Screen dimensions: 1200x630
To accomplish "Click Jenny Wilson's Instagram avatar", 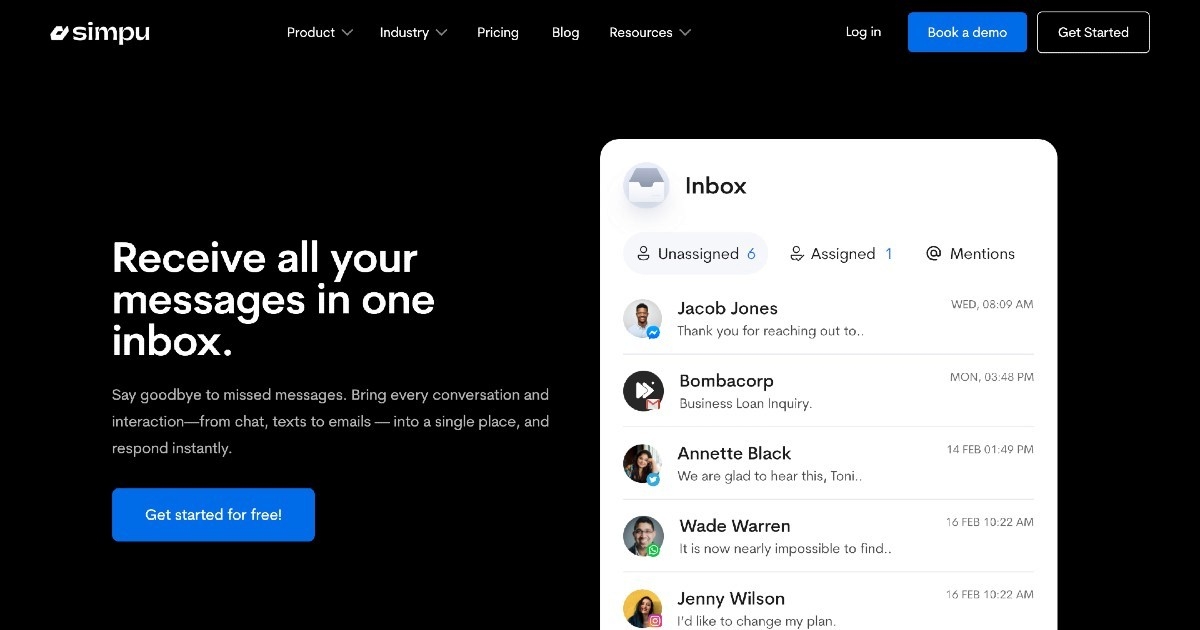I will pyautogui.click(x=642, y=608).
